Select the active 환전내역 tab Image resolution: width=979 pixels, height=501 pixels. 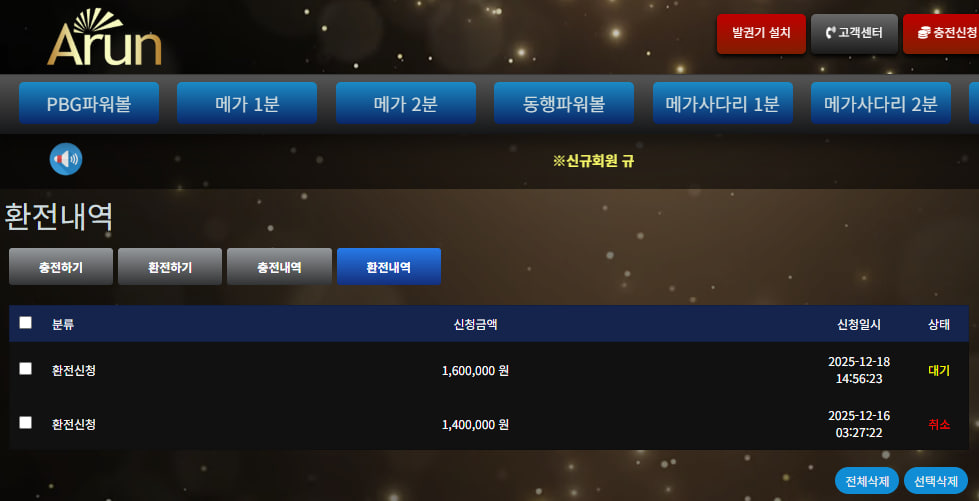tap(389, 267)
